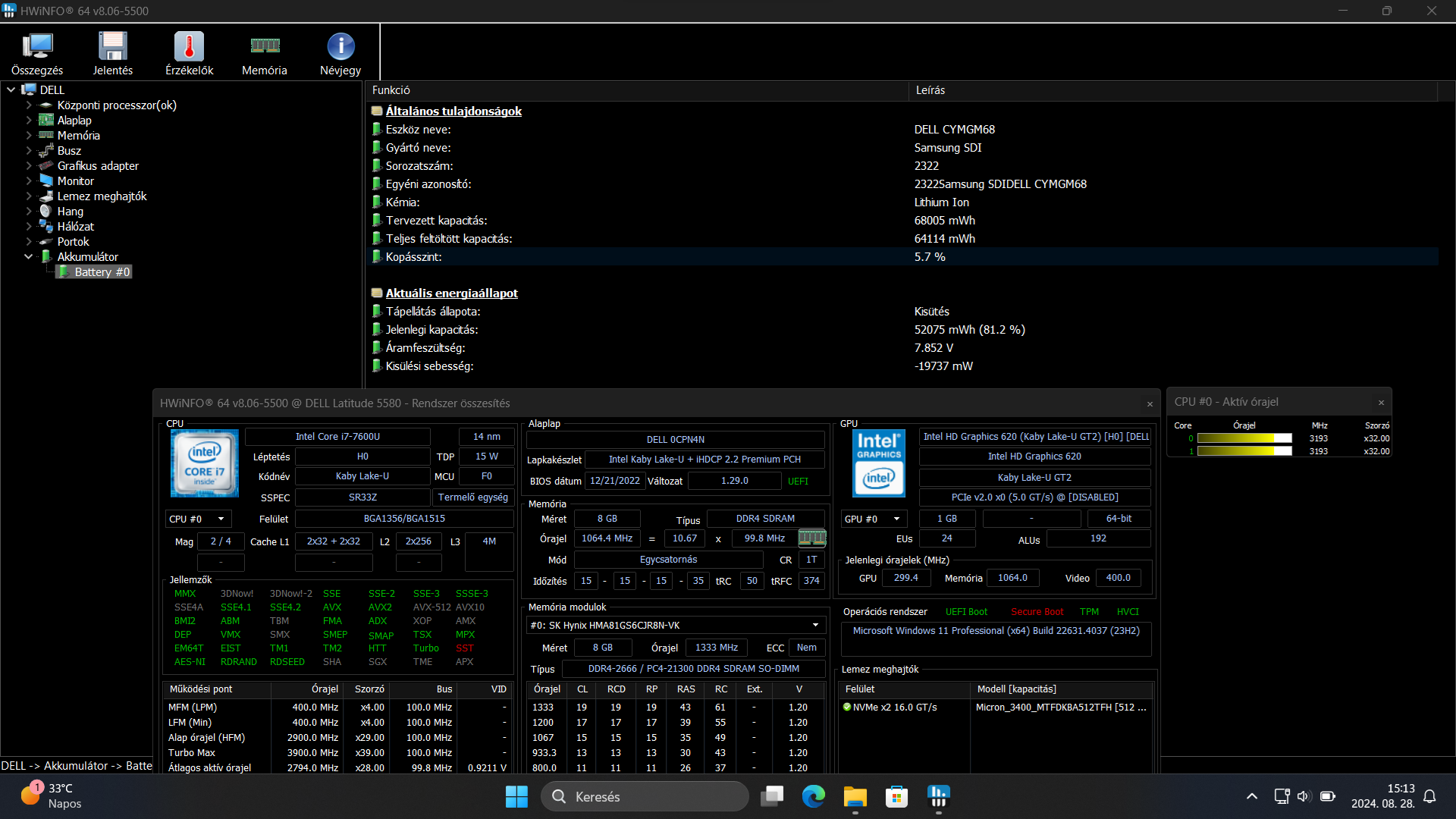Click the HWiNFO taskbar icon
The height and width of the screenshot is (819, 1456).
click(939, 796)
